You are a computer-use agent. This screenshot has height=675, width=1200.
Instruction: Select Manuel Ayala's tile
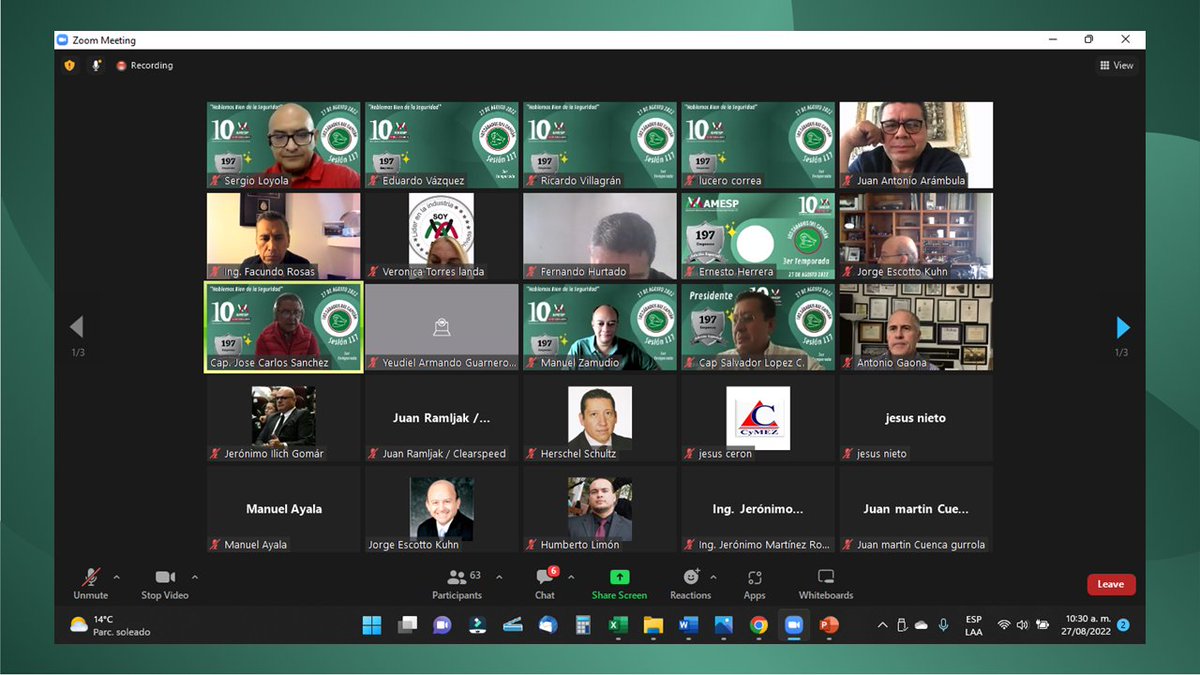click(284, 509)
